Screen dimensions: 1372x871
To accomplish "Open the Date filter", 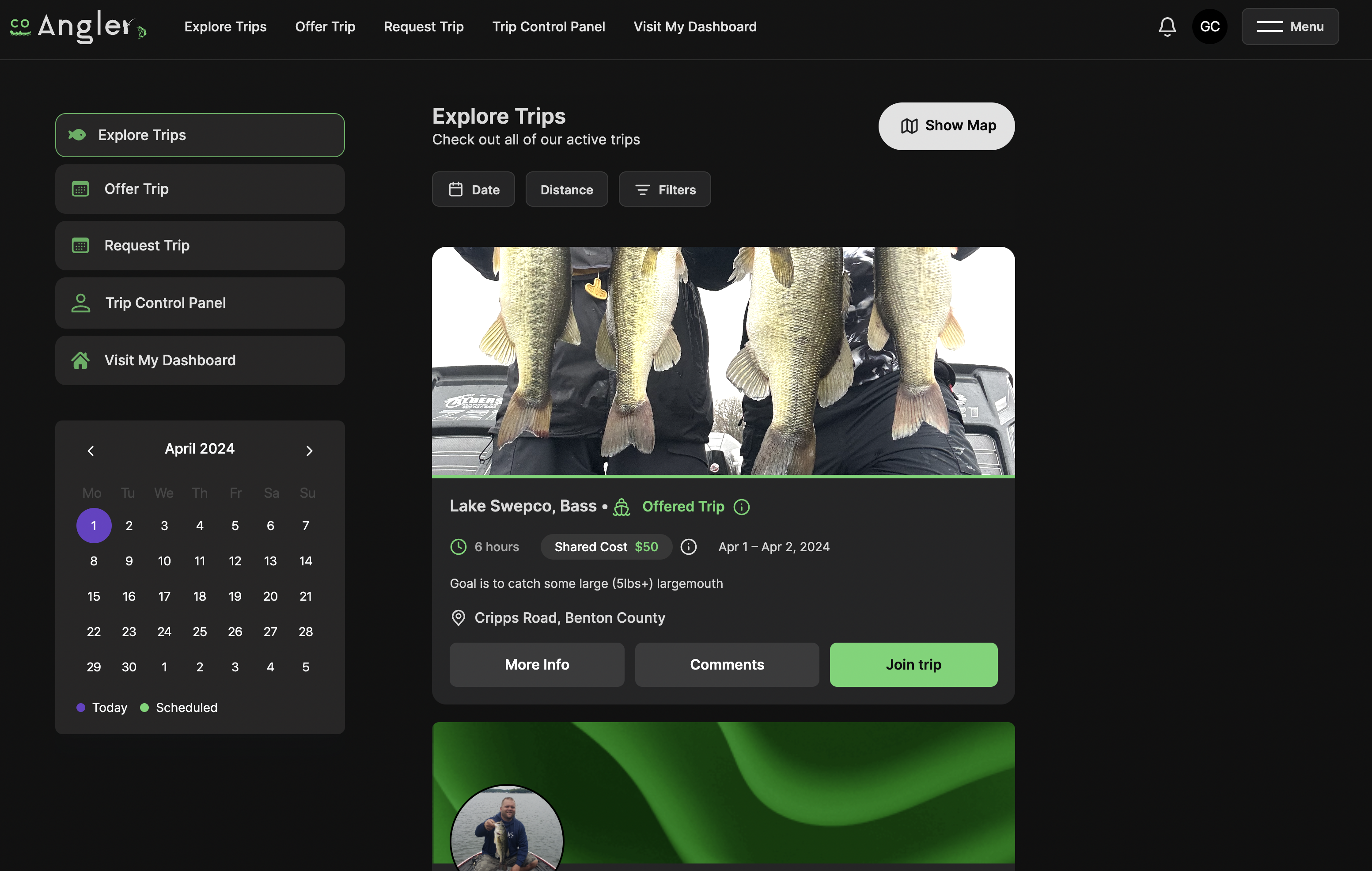I will tap(473, 189).
